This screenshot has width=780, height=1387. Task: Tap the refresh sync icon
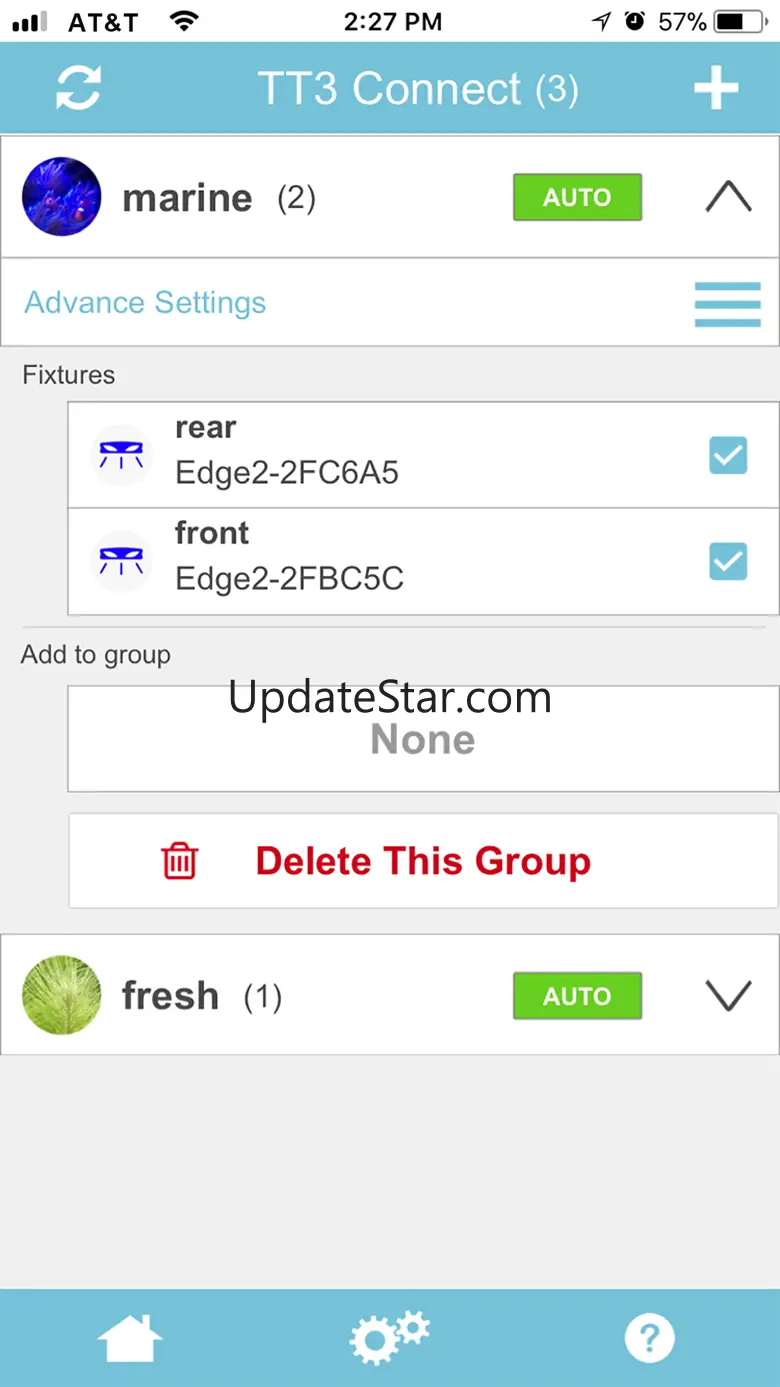pos(78,88)
